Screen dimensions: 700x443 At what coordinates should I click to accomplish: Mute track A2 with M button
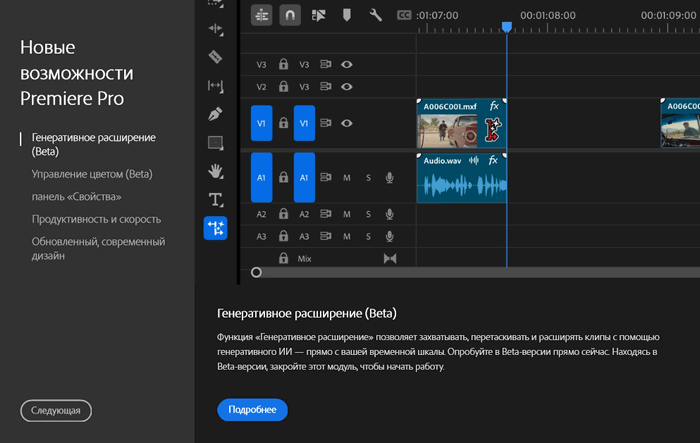347,214
